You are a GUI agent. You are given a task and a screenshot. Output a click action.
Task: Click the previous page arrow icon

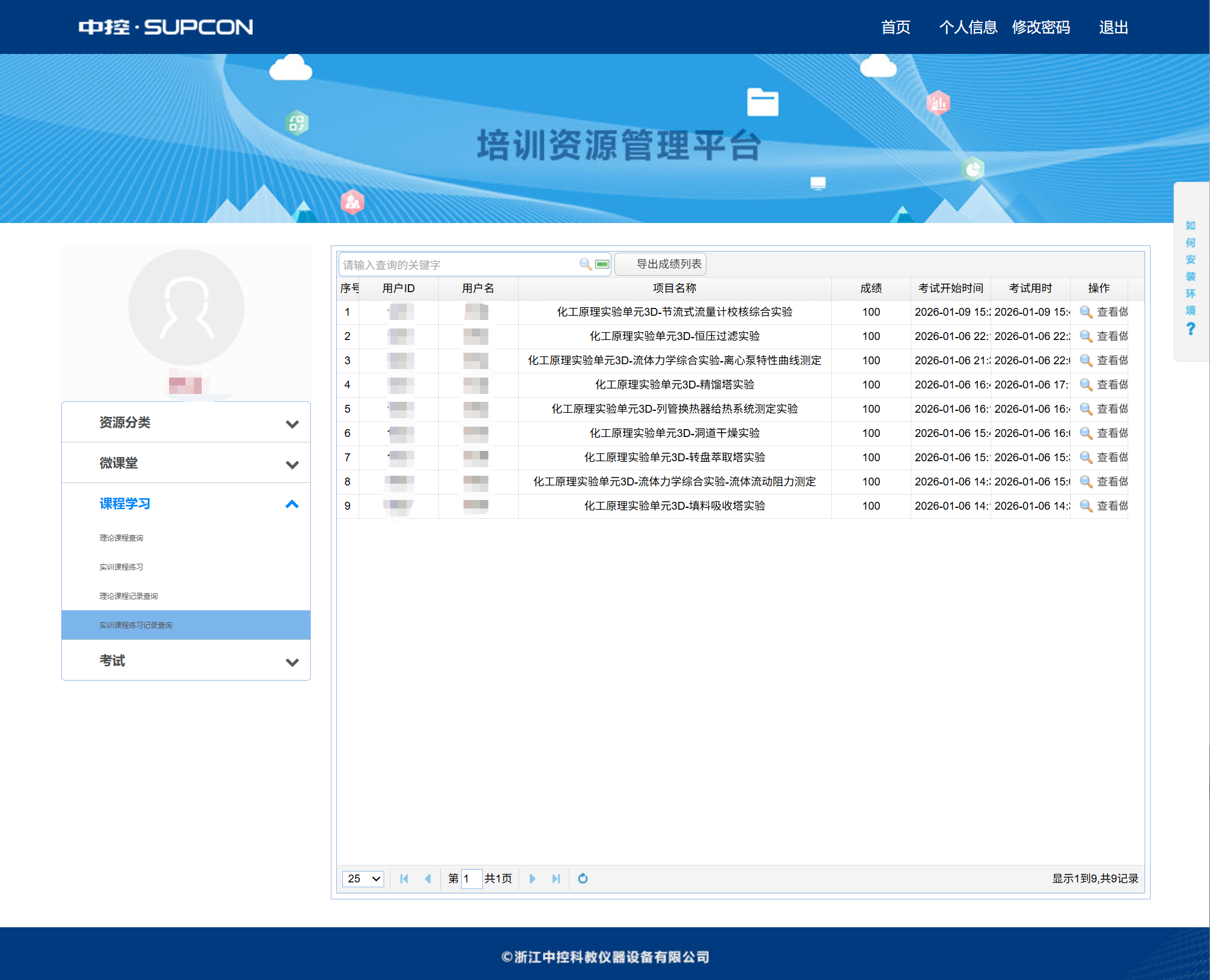click(428, 878)
